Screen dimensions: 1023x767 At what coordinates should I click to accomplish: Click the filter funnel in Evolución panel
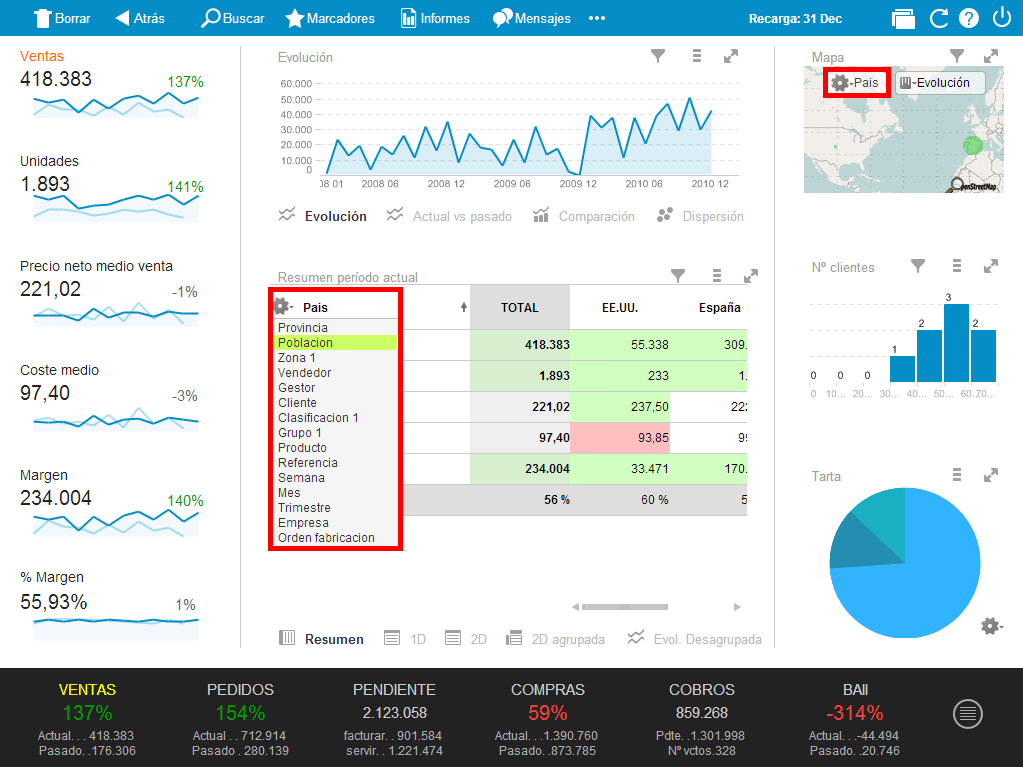pyautogui.click(x=657, y=57)
